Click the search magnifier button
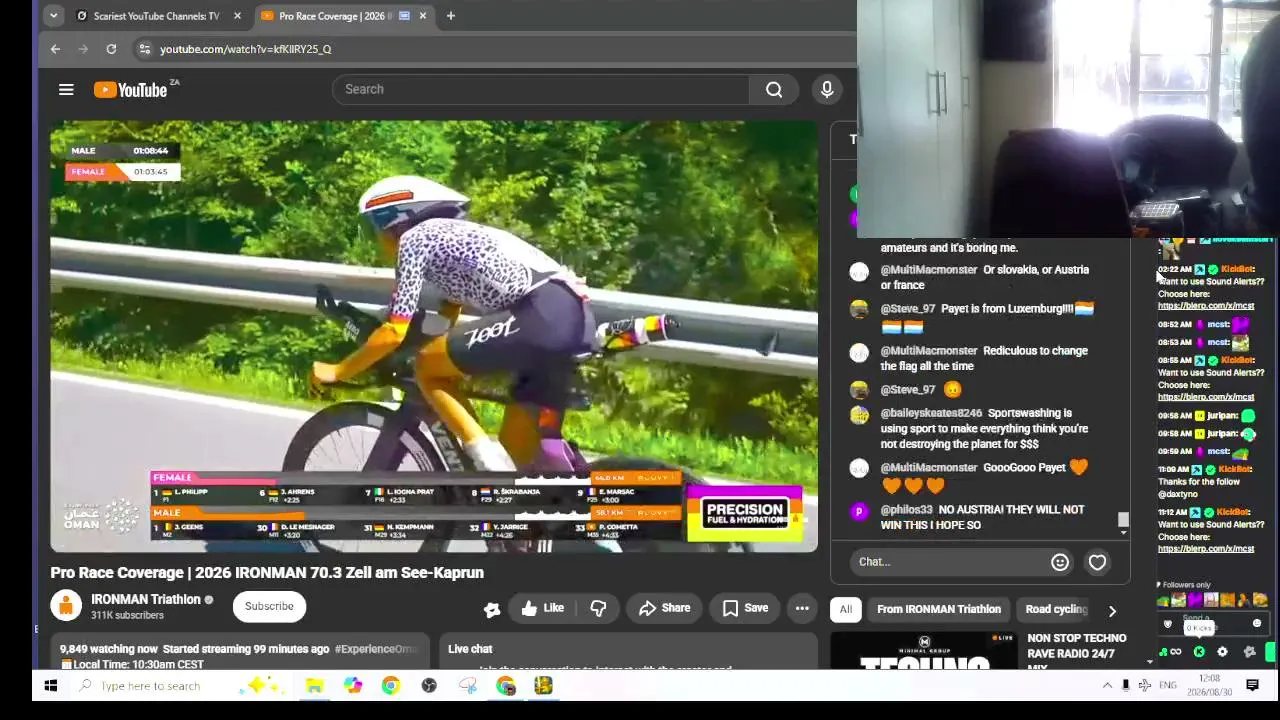 point(774,90)
